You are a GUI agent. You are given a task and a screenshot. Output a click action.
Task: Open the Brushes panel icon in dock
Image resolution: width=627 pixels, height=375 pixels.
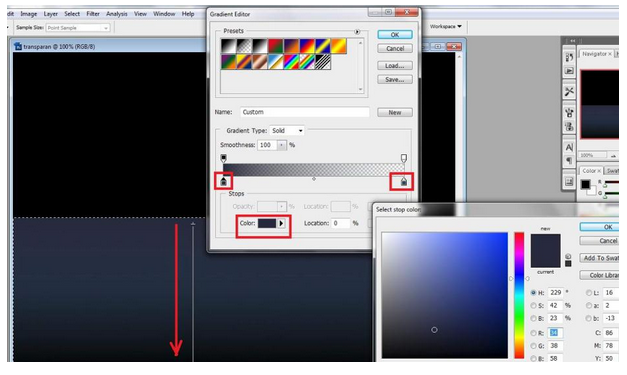(569, 113)
